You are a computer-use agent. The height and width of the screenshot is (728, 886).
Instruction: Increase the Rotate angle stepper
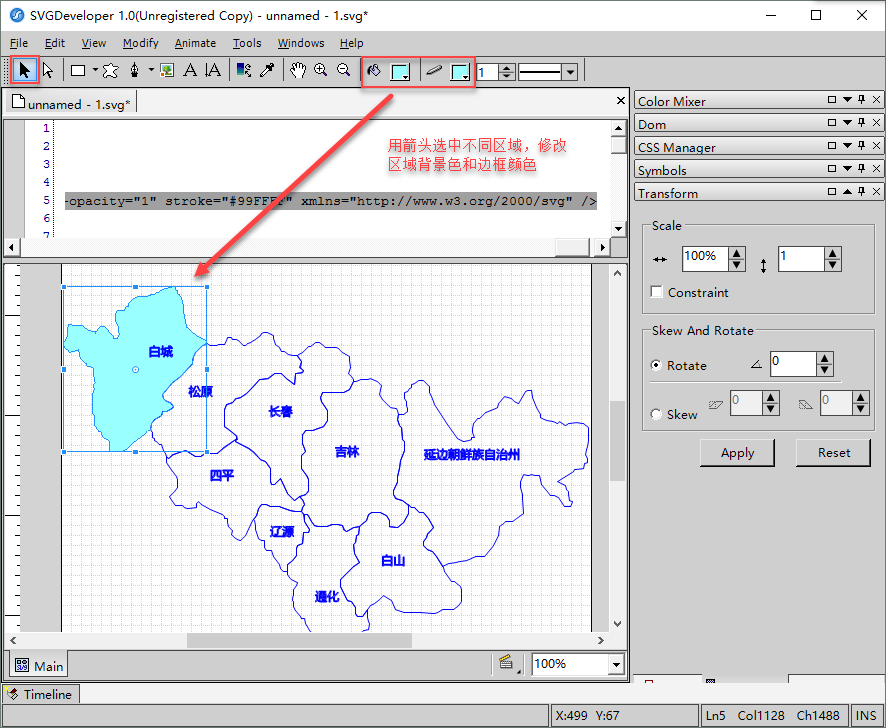(x=824, y=358)
